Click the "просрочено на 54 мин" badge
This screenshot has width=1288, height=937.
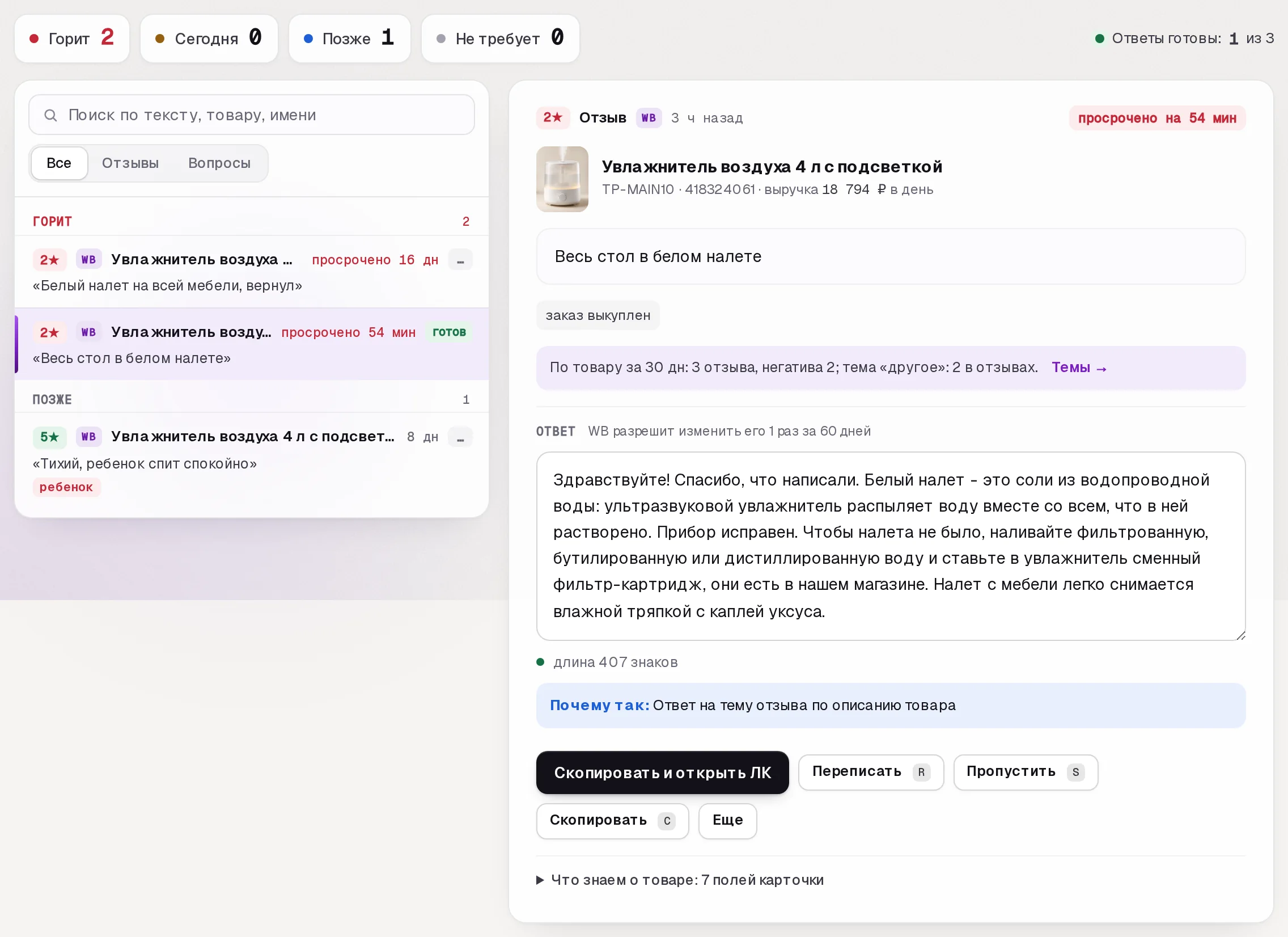(x=1157, y=117)
